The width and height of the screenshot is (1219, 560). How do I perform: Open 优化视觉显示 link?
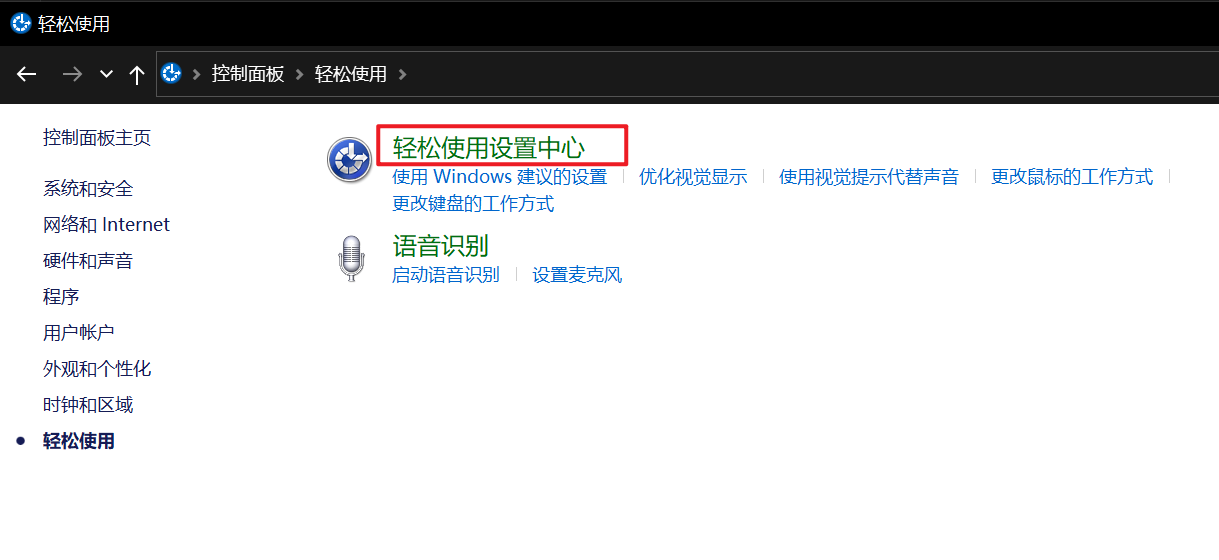(693, 177)
